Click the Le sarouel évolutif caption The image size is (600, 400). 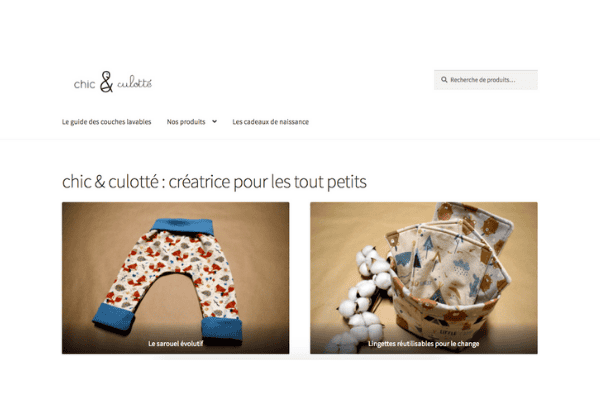tap(176, 343)
